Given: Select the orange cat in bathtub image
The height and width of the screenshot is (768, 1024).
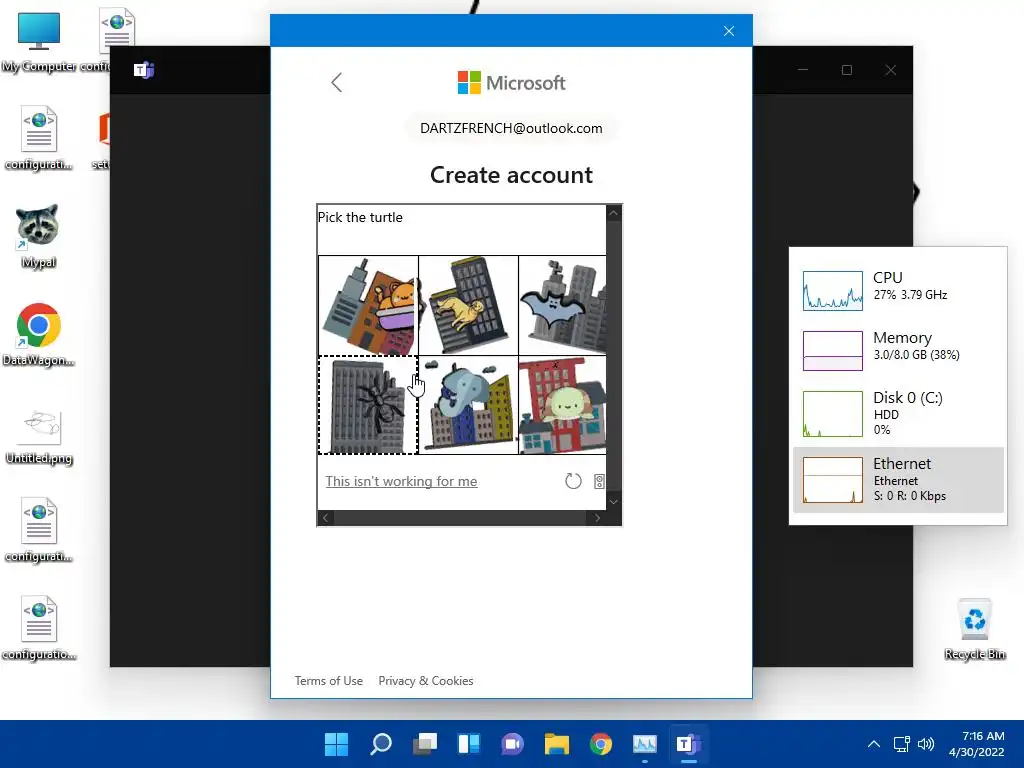Looking at the screenshot, I should (368, 306).
